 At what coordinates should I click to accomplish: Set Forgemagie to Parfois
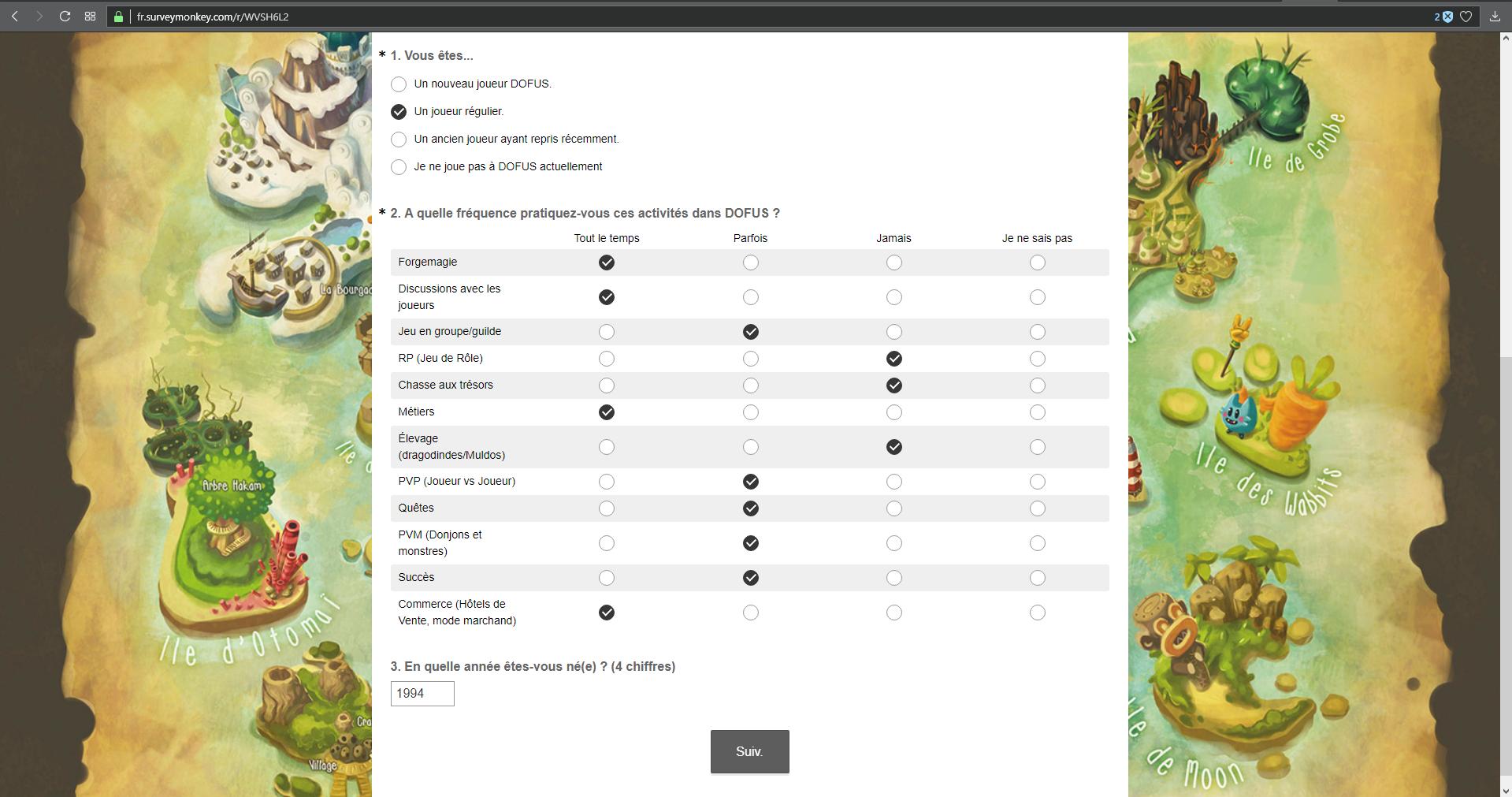[x=750, y=263]
